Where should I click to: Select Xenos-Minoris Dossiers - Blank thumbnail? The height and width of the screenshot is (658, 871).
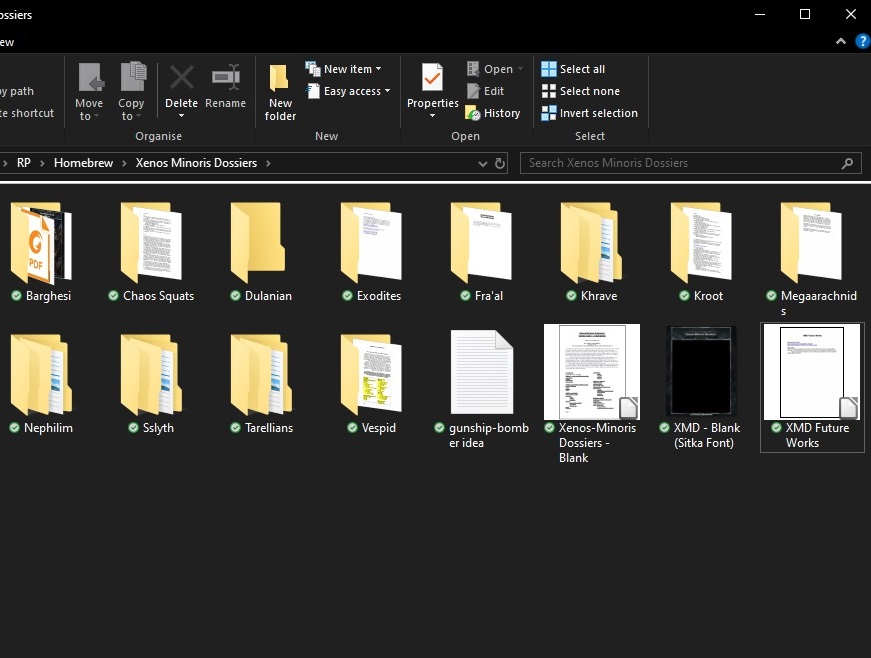[592, 372]
